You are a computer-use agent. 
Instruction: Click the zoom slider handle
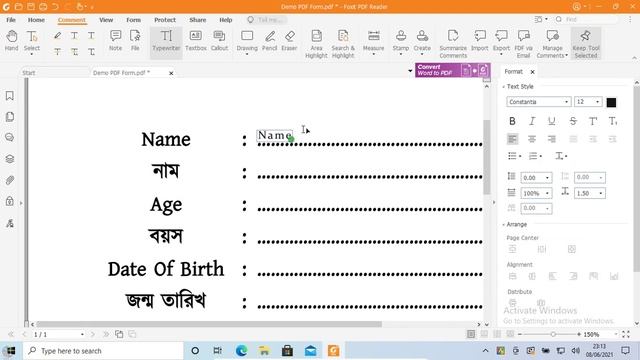click(x=553, y=334)
